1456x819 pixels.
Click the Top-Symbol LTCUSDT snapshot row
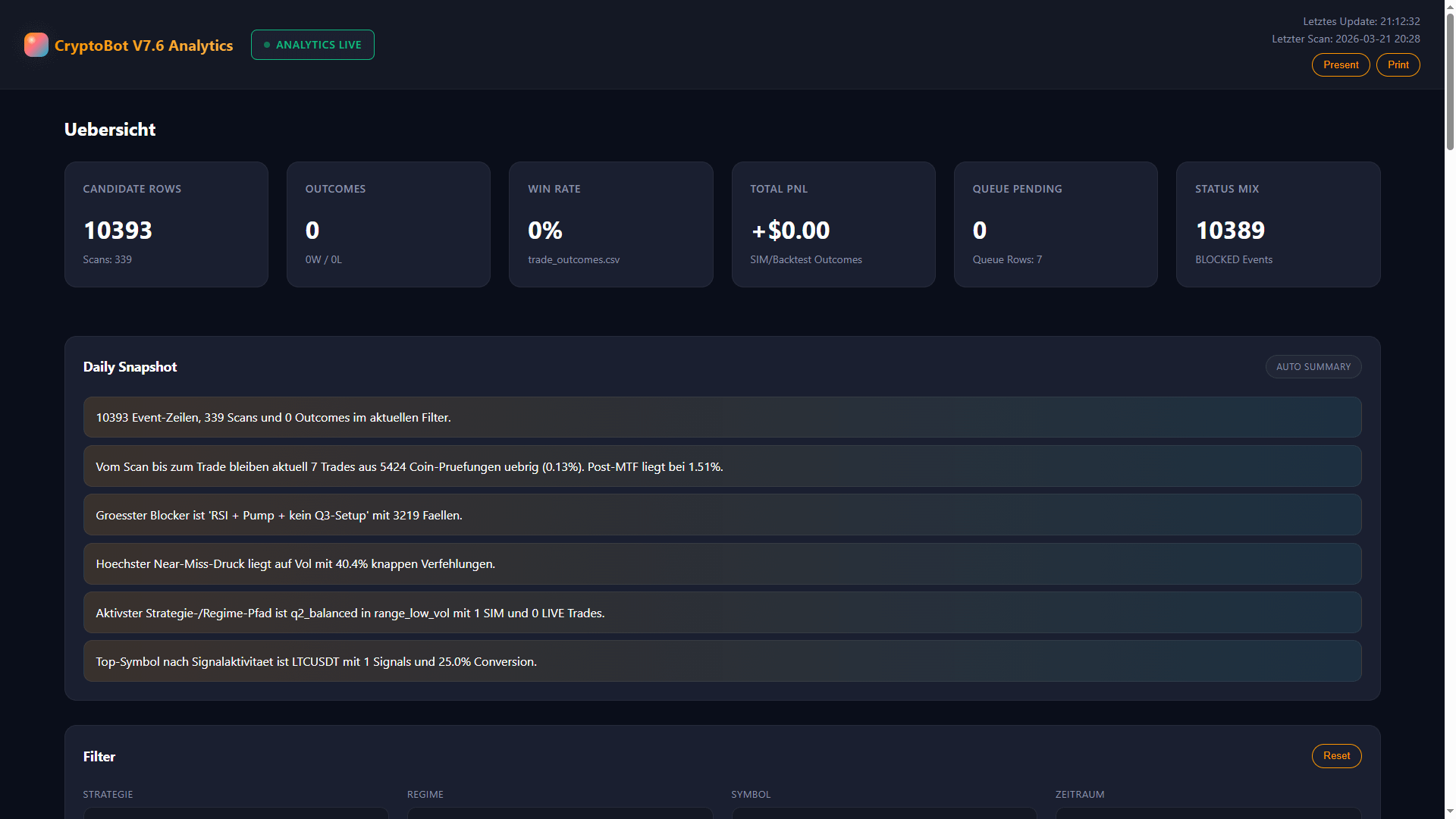(x=722, y=661)
